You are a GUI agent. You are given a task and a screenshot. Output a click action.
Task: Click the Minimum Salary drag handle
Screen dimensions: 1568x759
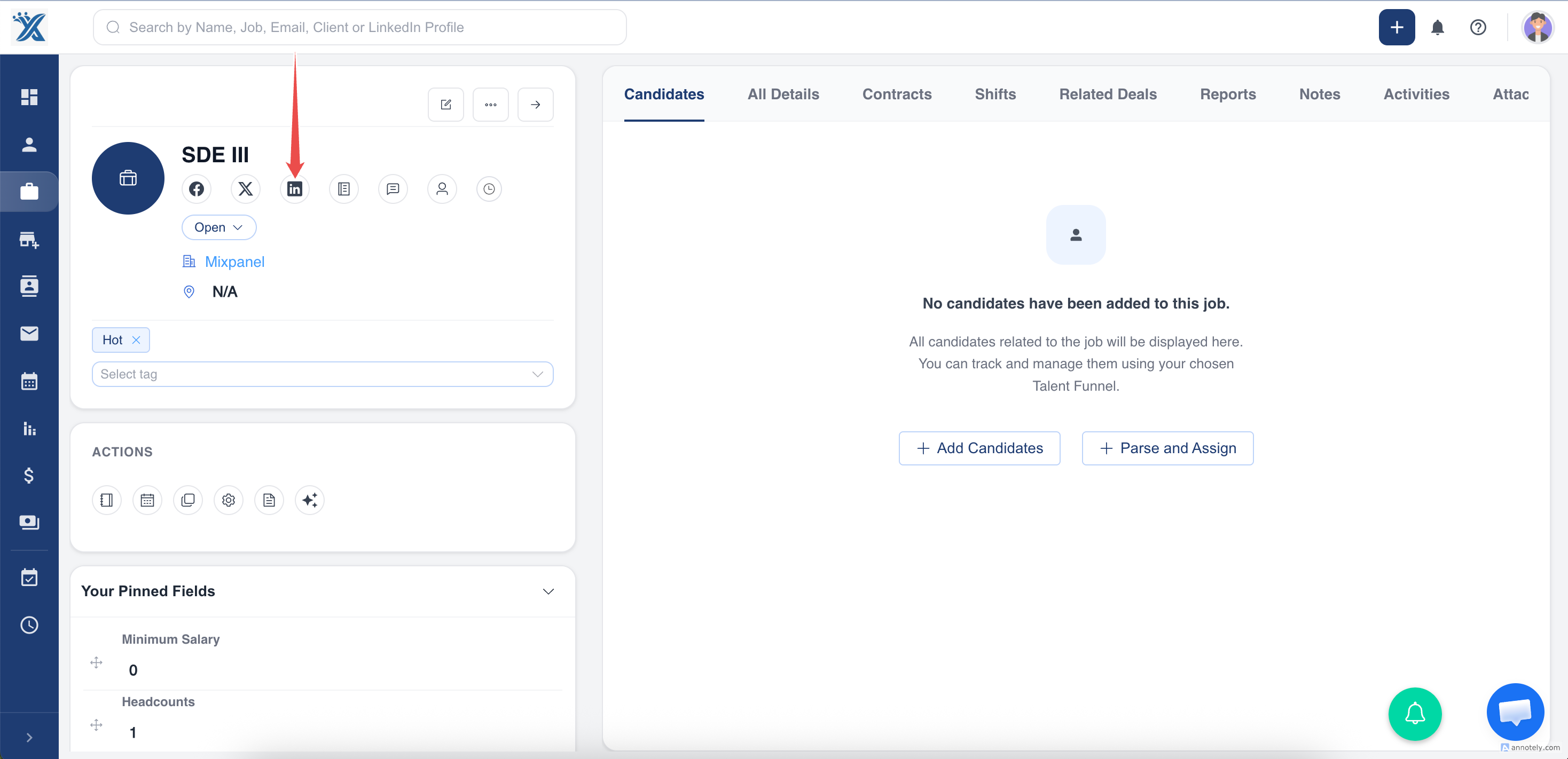96,662
